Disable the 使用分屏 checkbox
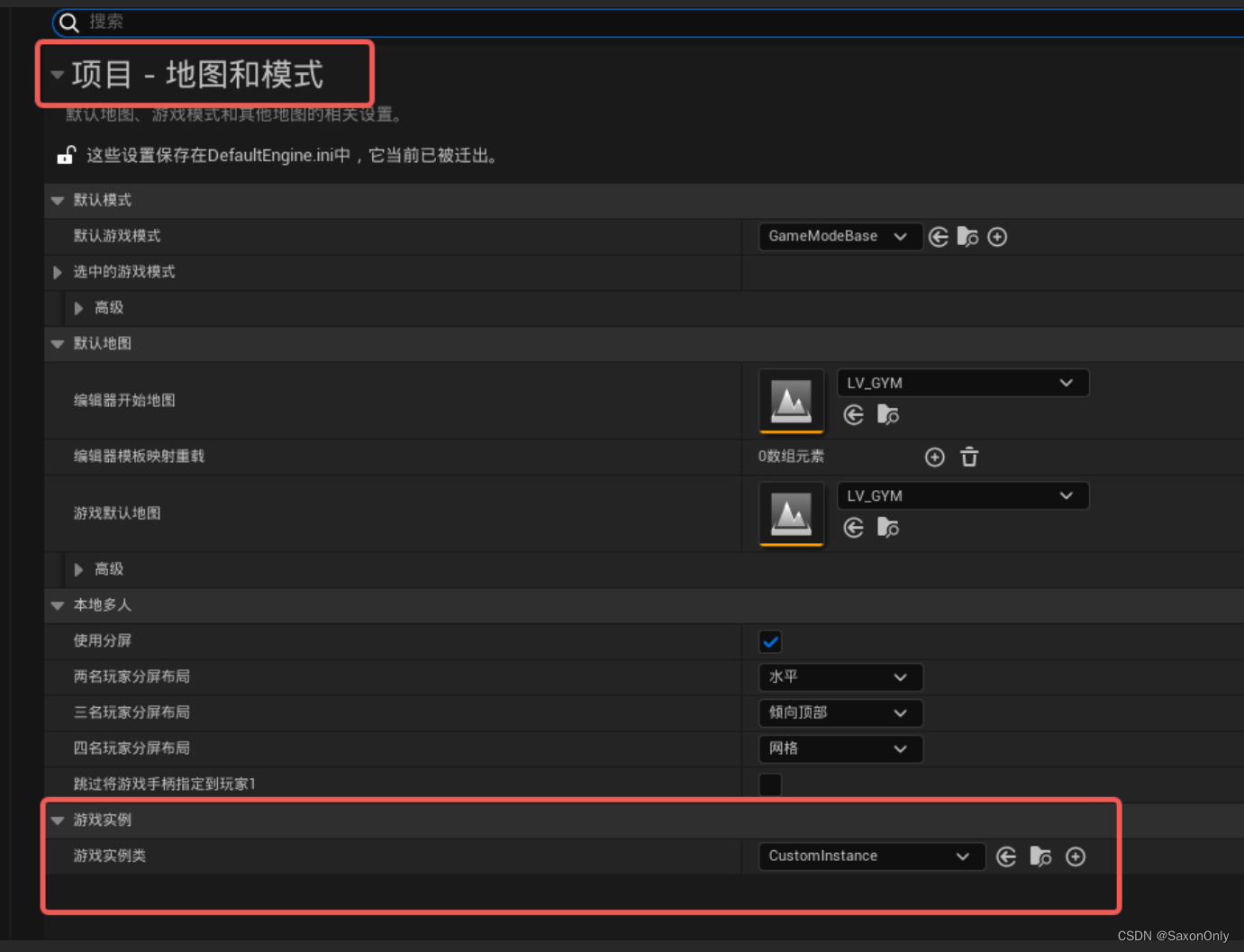The height and width of the screenshot is (952, 1244). 770,641
